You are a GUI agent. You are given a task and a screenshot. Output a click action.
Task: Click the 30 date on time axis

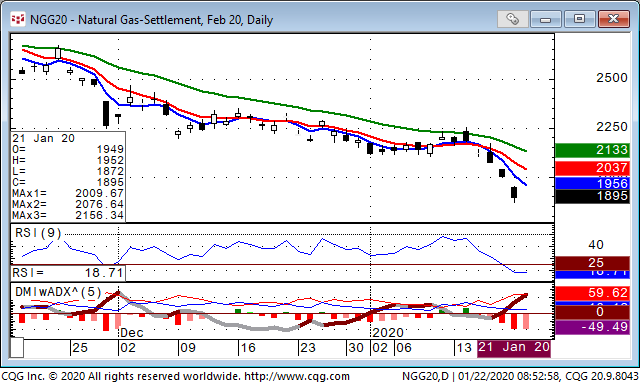click(x=356, y=348)
